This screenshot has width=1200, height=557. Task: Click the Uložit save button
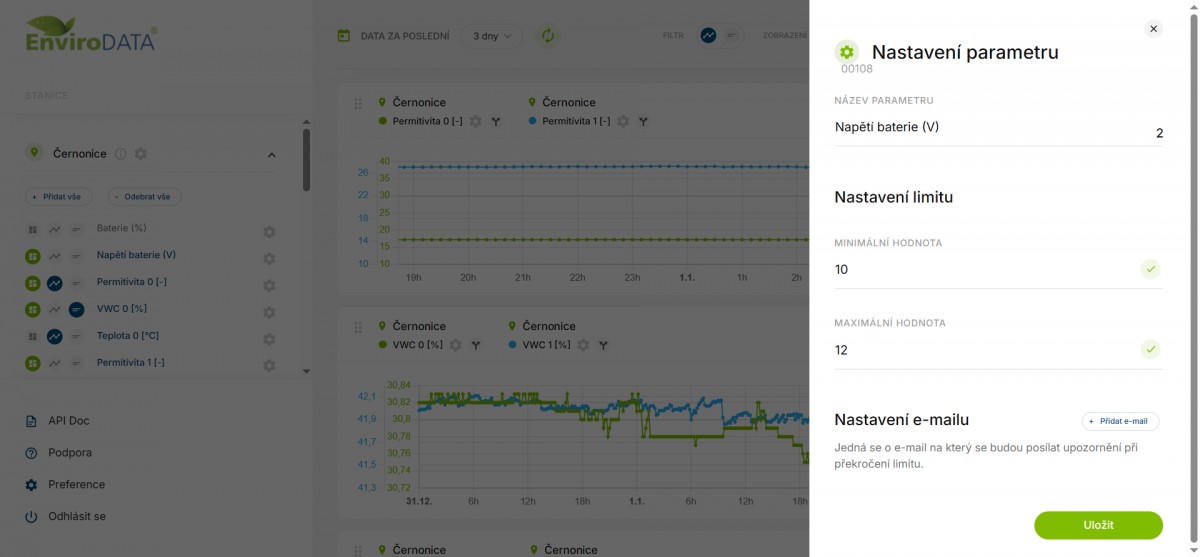pos(1098,525)
